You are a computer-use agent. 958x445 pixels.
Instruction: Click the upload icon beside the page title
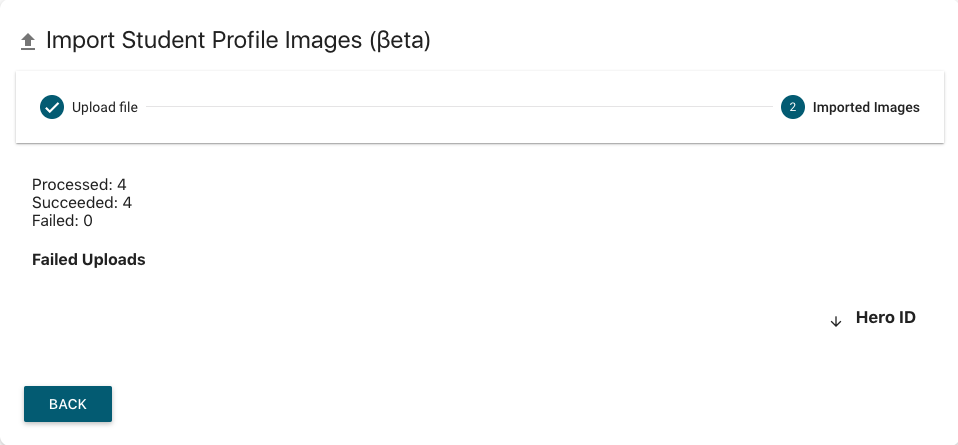[x=28, y=42]
